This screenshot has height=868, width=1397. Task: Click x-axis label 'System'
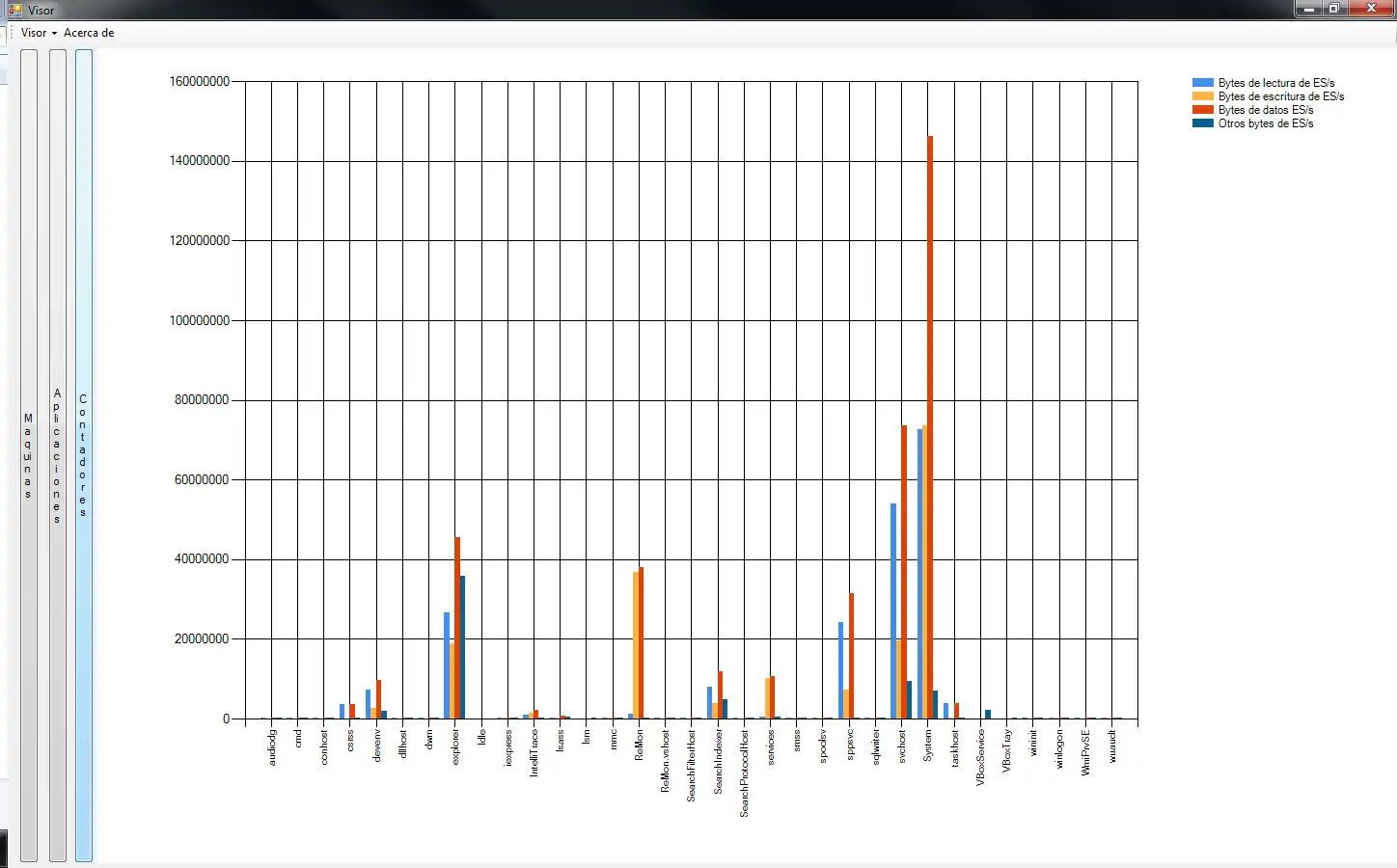click(928, 746)
